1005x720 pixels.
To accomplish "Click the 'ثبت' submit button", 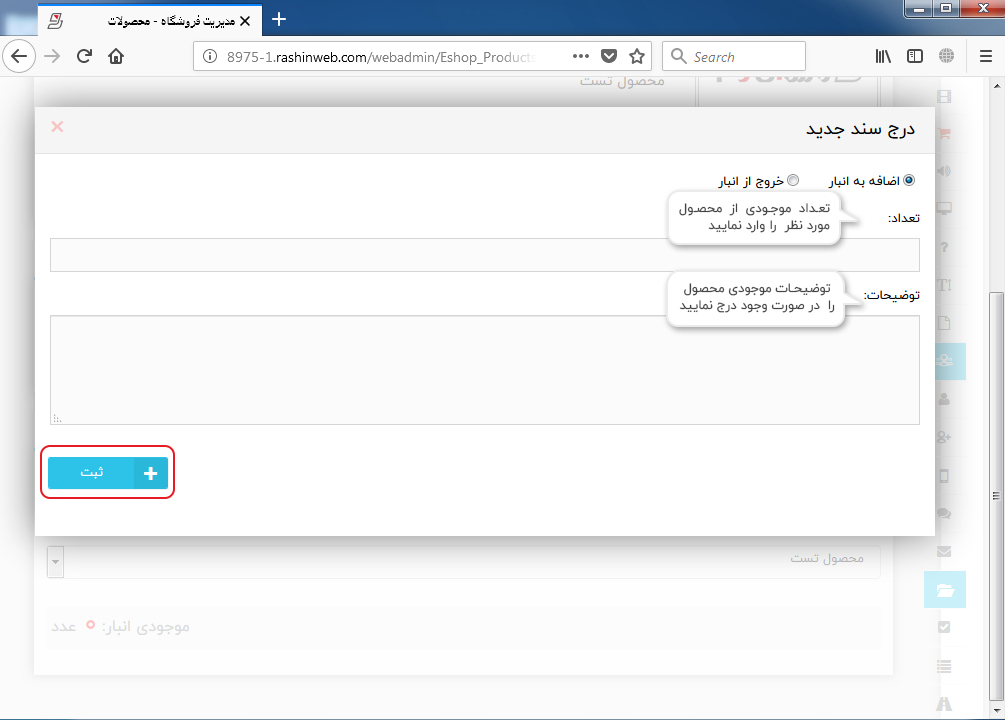I will click(x=108, y=473).
